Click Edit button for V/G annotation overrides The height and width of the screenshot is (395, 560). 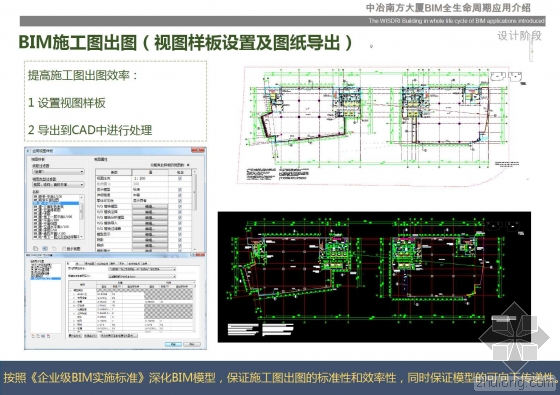coord(150,212)
